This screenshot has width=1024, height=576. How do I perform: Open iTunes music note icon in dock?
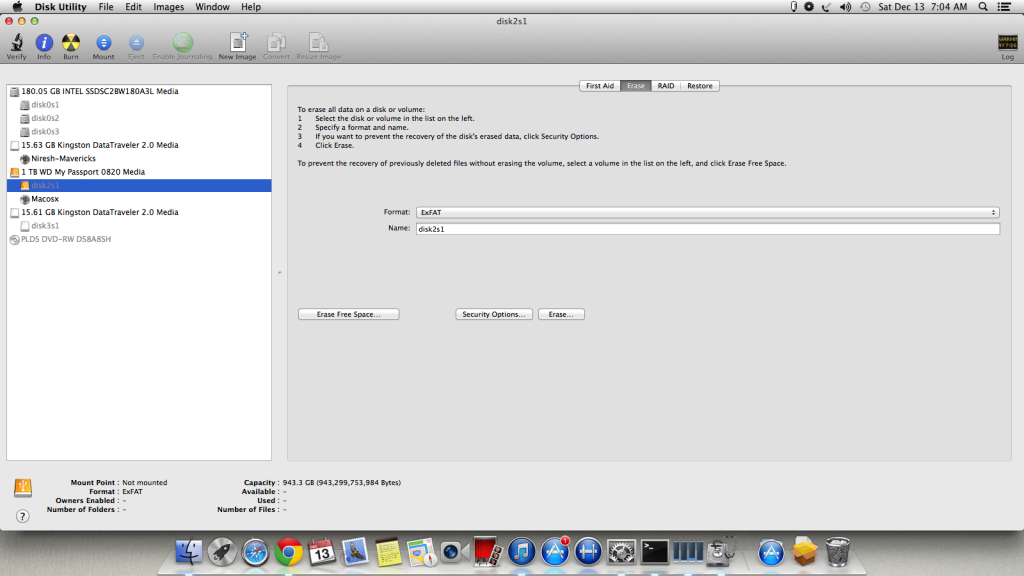point(521,552)
